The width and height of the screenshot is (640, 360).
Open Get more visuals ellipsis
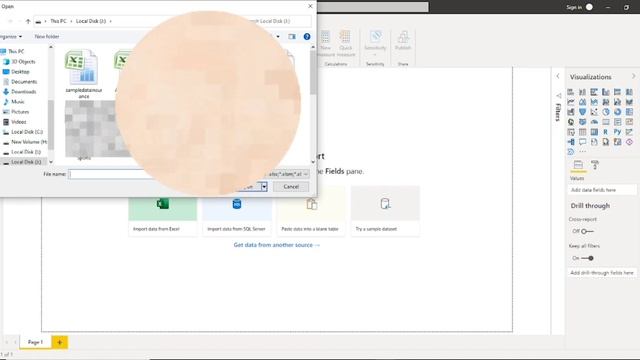(582, 152)
